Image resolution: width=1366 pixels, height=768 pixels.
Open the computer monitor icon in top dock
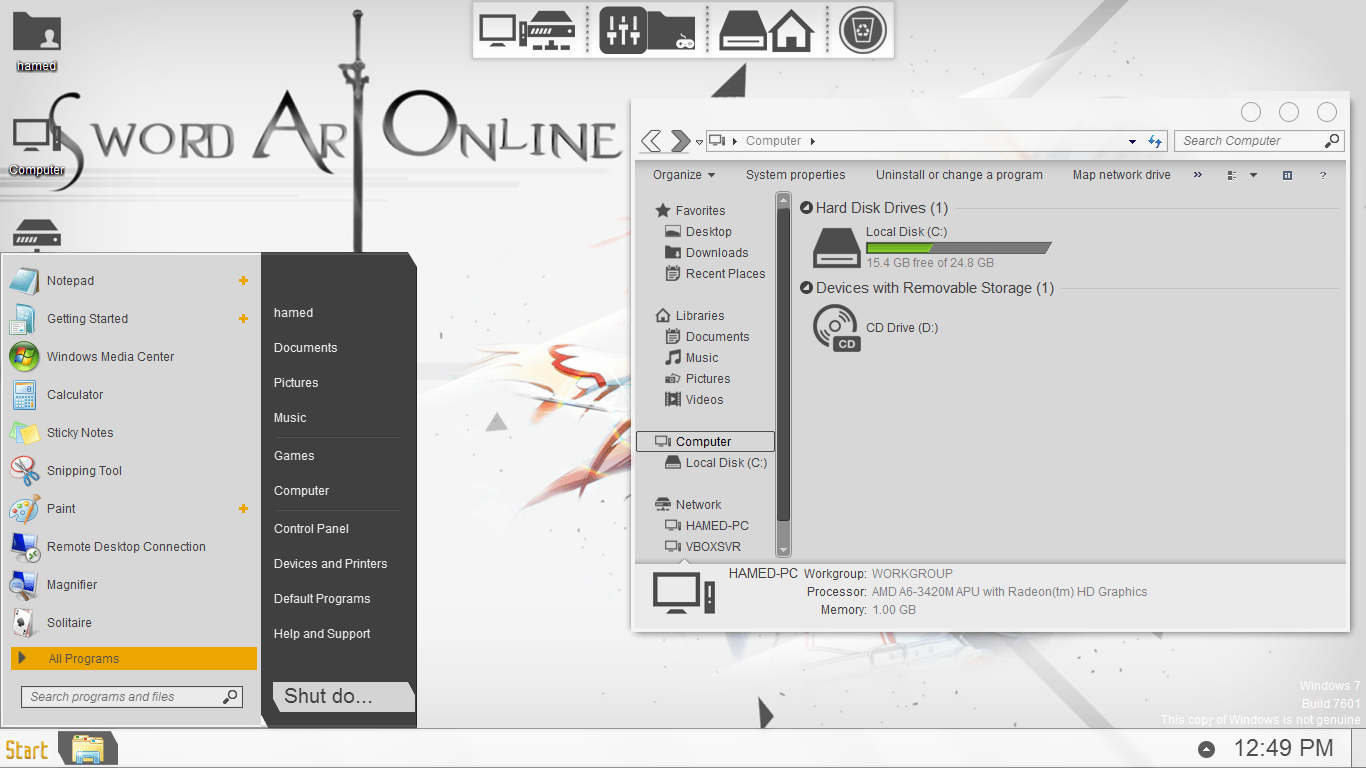tap(502, 31)
